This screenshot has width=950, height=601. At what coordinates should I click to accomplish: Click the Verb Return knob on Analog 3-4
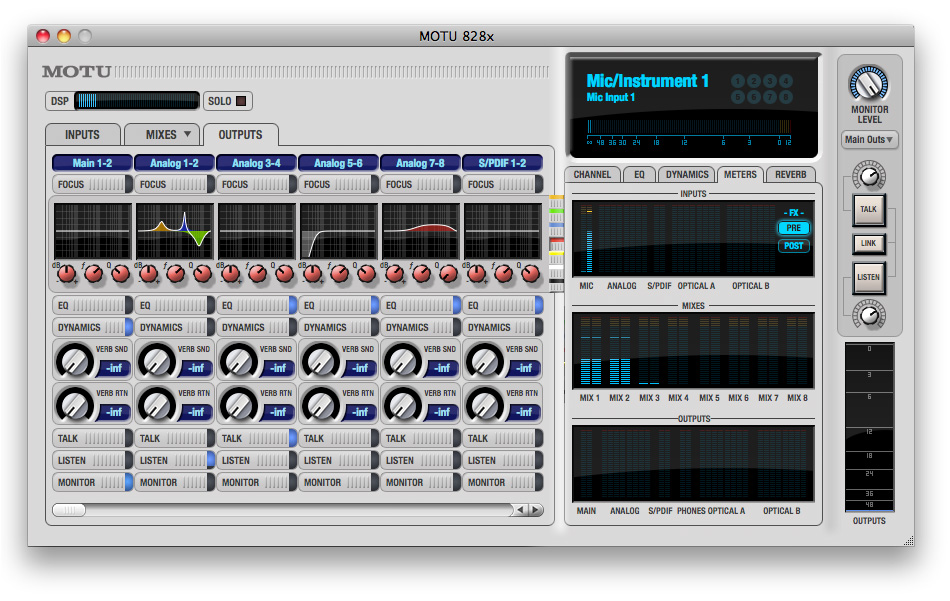(x=238, y=403)
